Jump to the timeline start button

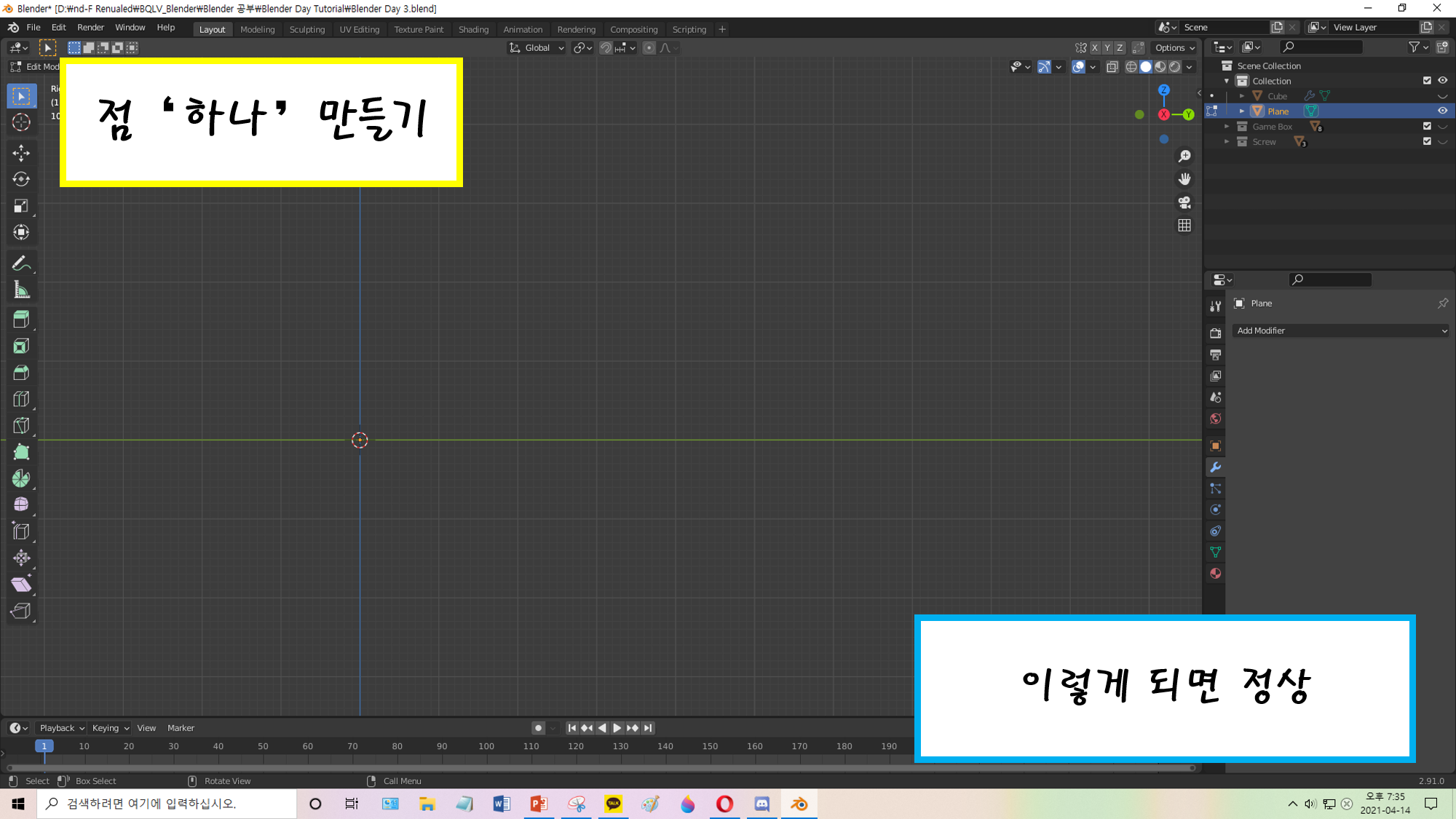571,728
